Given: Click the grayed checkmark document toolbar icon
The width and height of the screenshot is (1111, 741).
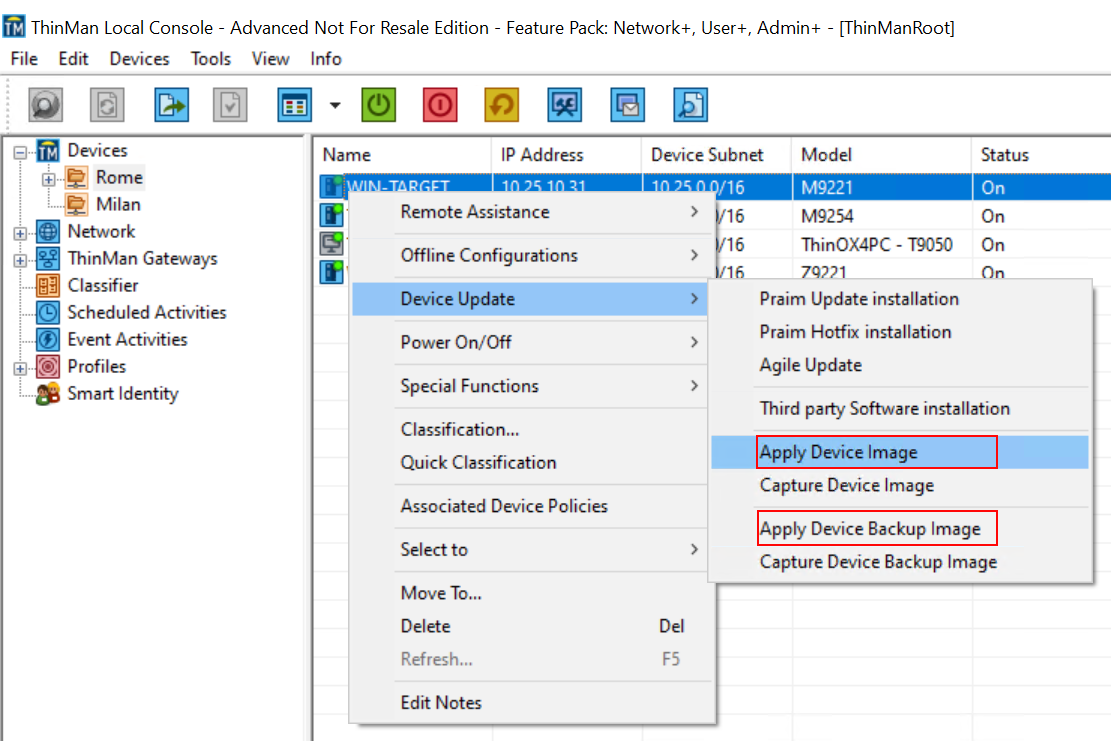Looking at the screenshot, I should [x=230, y=106].
